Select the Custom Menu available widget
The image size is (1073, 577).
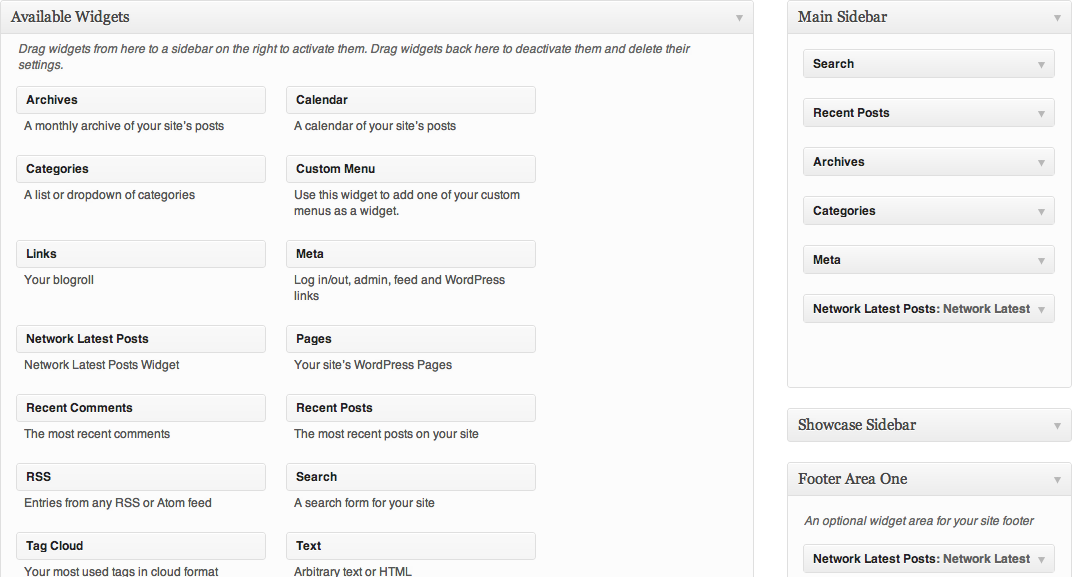[411, 169]
